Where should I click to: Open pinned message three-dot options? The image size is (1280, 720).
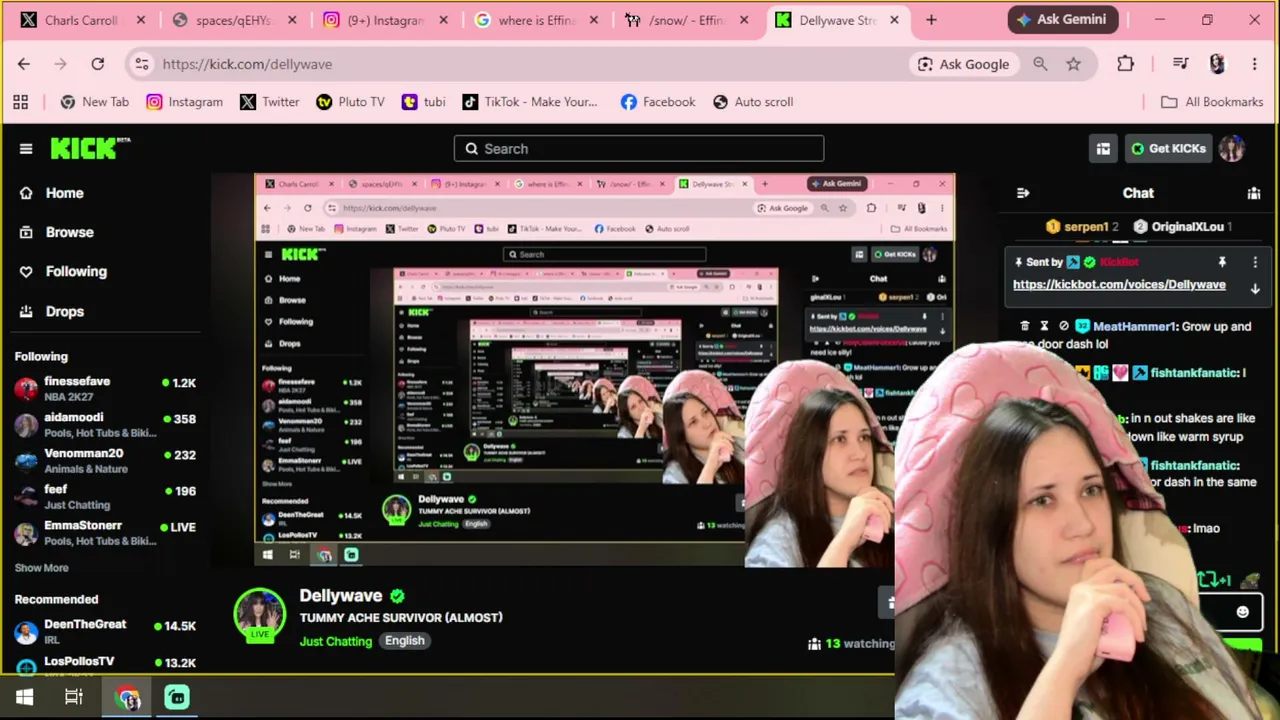click(1255, 262)
